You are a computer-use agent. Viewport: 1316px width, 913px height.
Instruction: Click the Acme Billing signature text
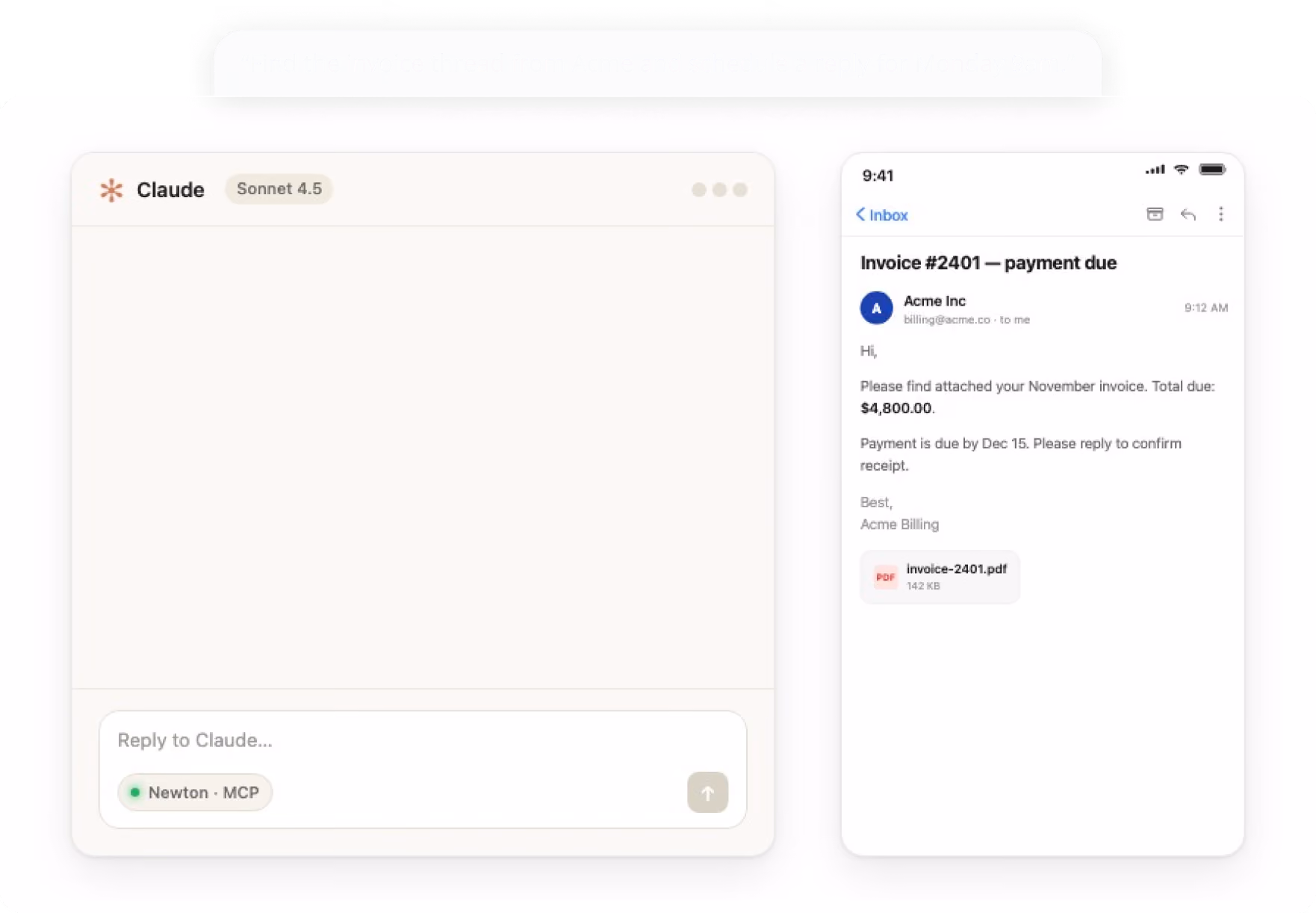tap(899, 524)
